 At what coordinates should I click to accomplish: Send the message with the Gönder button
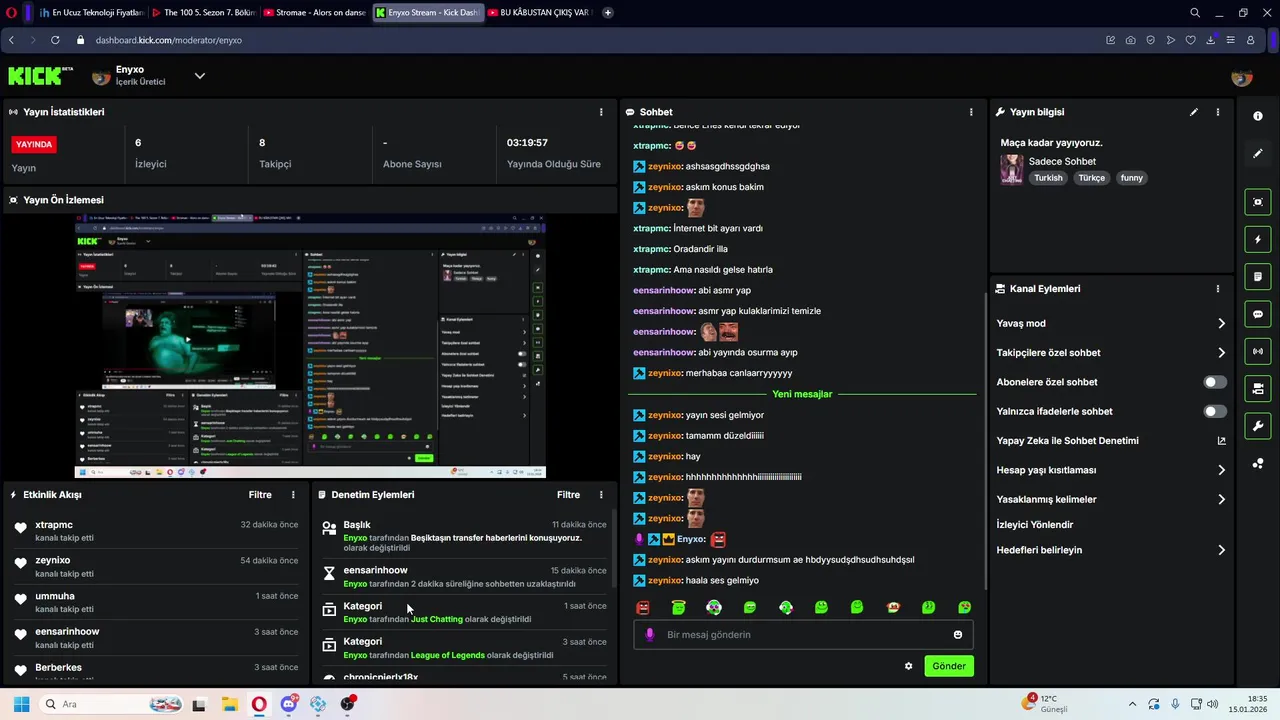(949, 666)
